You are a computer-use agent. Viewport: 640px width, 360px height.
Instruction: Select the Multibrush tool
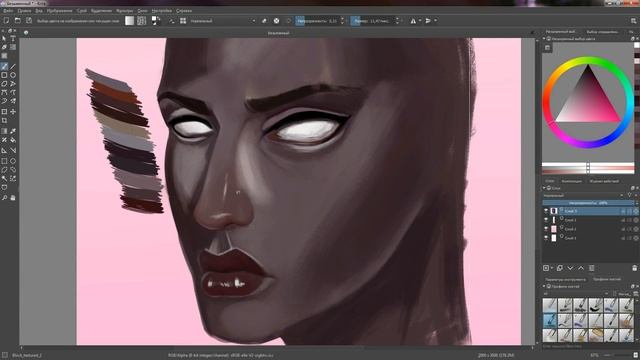[x=13, y=101]
